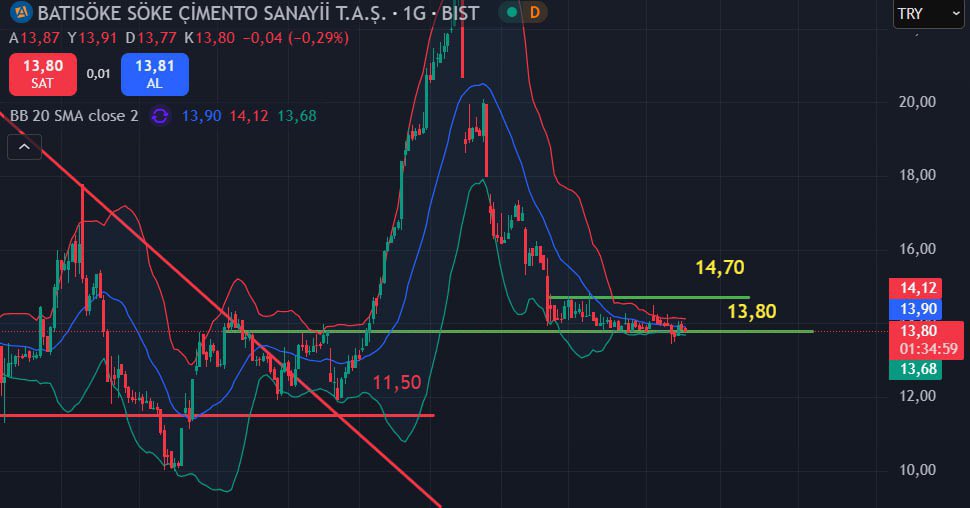Click the 10,00 price scale label

[917, 470]
